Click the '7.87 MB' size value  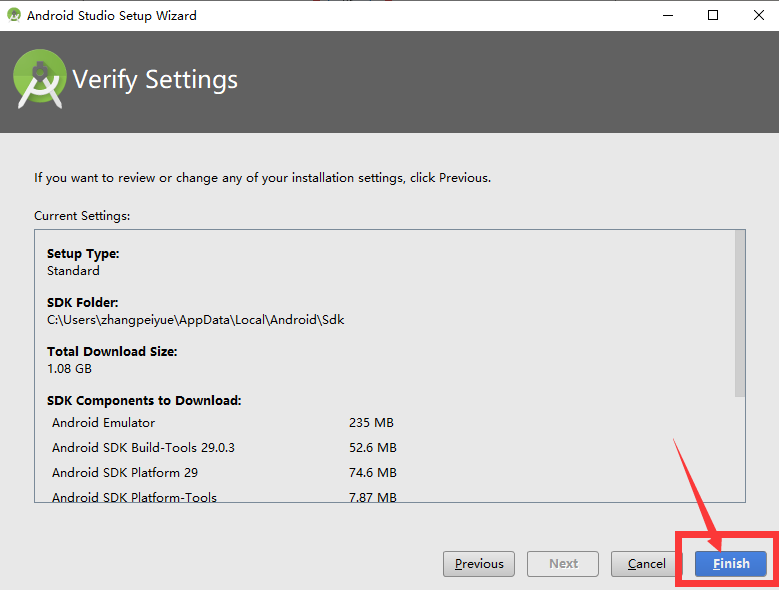pos(373,497)
